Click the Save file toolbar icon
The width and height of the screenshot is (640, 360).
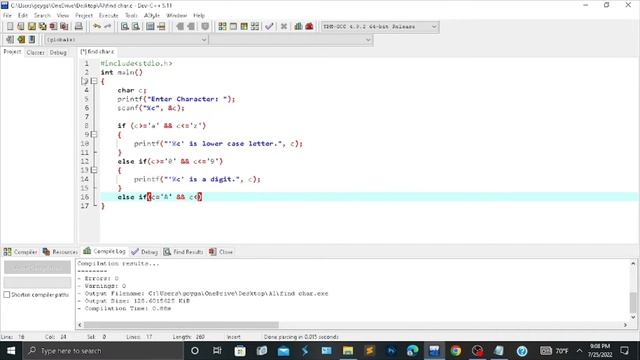click(x=32, y=27)
